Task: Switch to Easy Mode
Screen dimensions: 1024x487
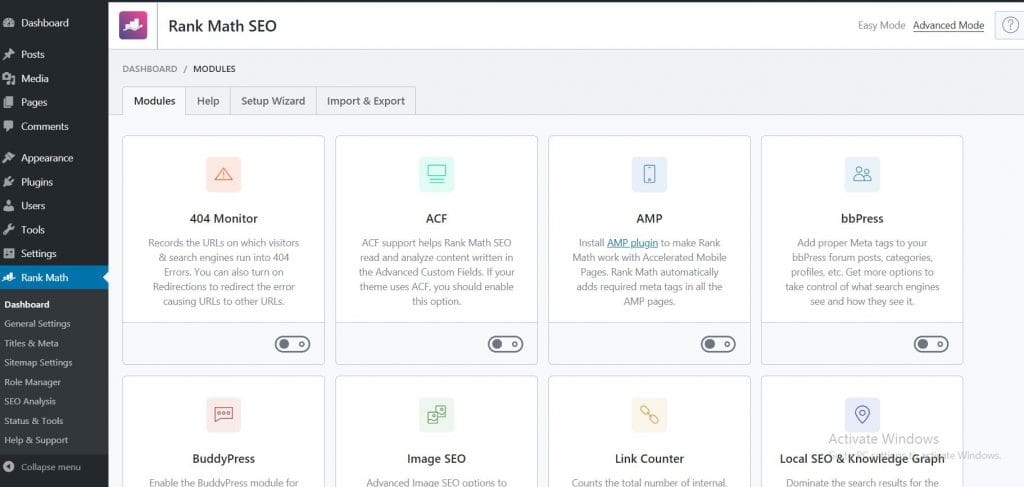Action: [881, 26]
